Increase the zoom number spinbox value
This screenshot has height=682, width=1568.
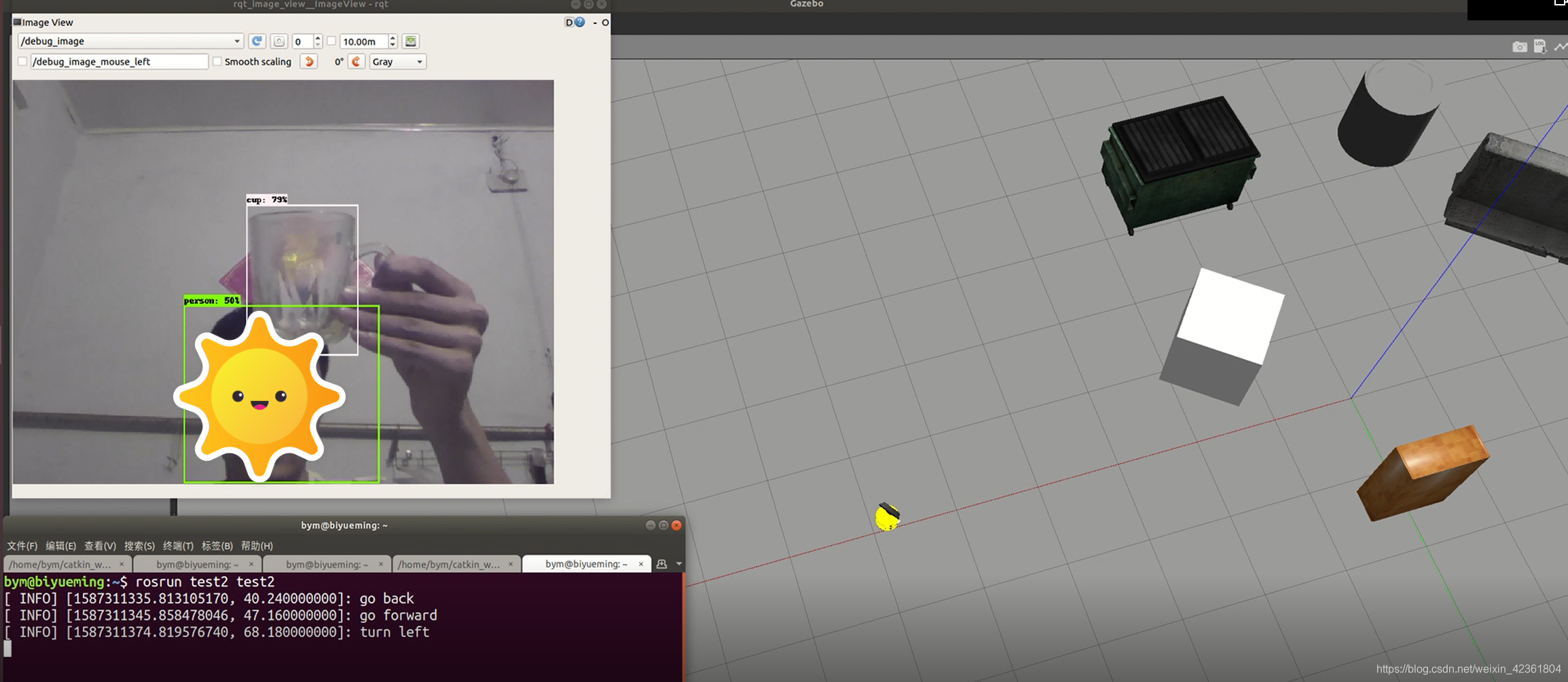318,38
